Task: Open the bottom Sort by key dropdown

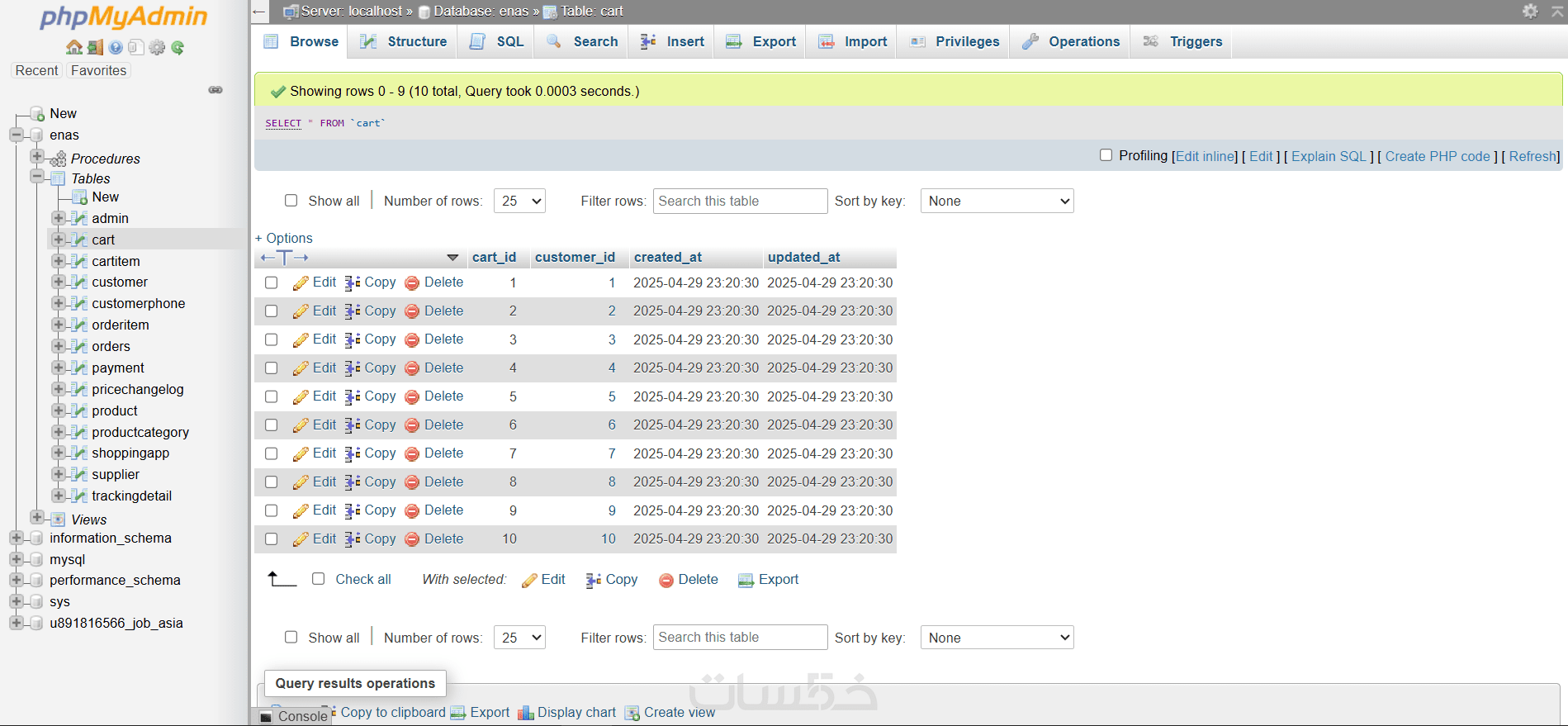Action: tap(997, 638)
